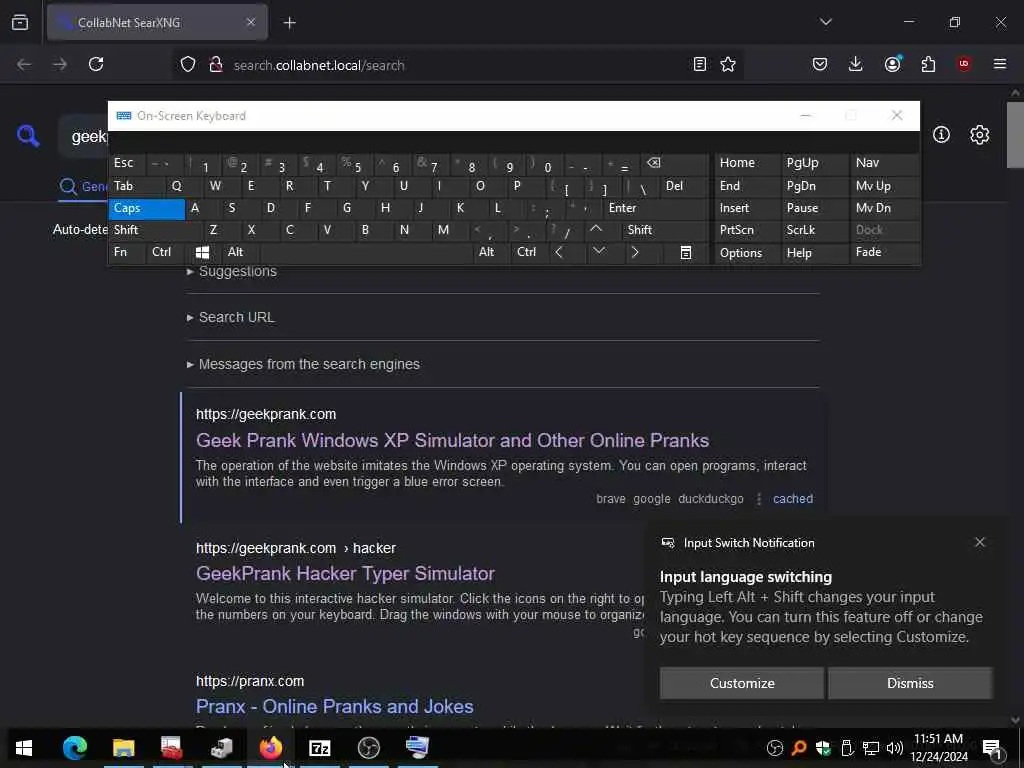Click the context menu key on the keyboard

(686, 253)
